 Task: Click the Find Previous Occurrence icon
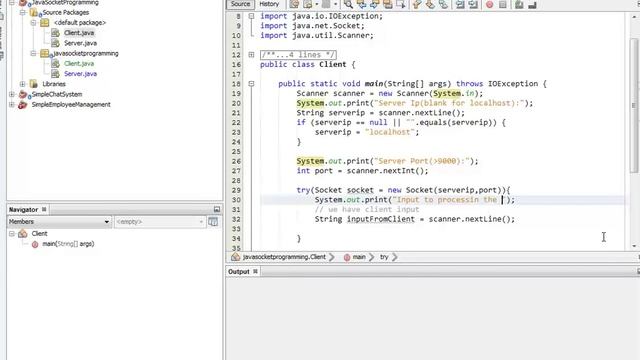362,4
